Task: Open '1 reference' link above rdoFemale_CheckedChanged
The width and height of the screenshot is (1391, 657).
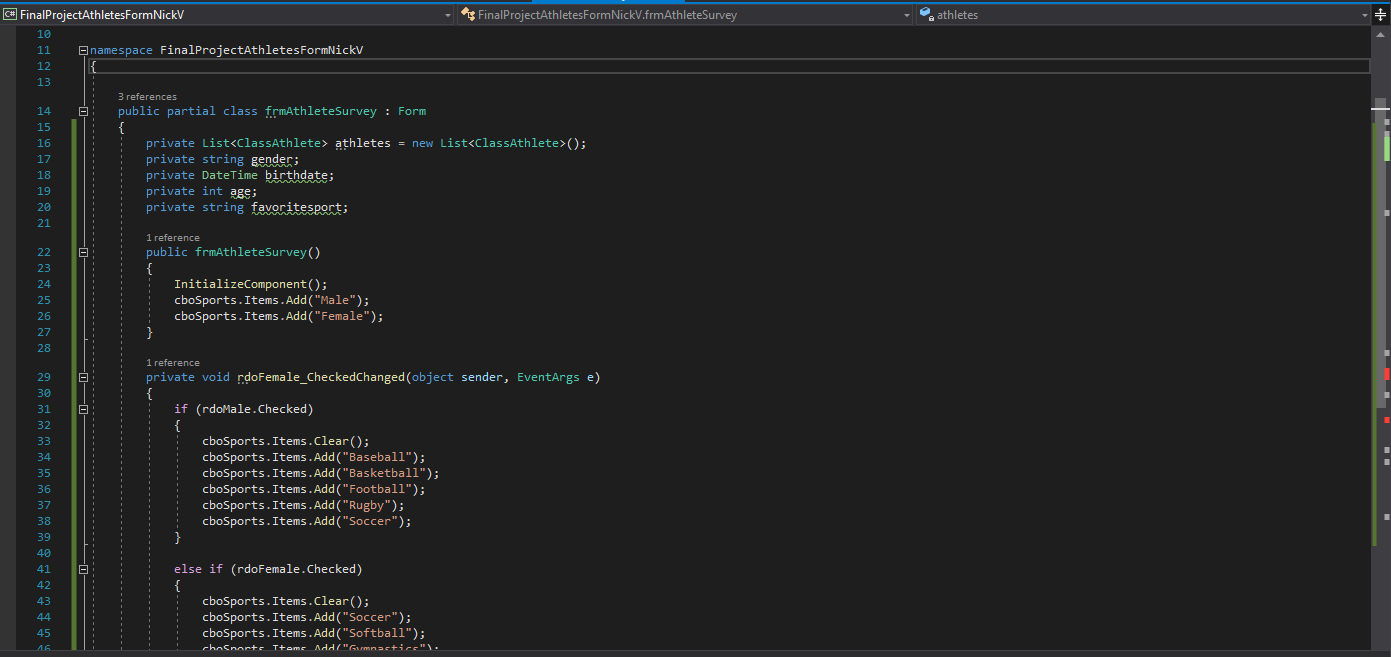Action: [173, 363]
